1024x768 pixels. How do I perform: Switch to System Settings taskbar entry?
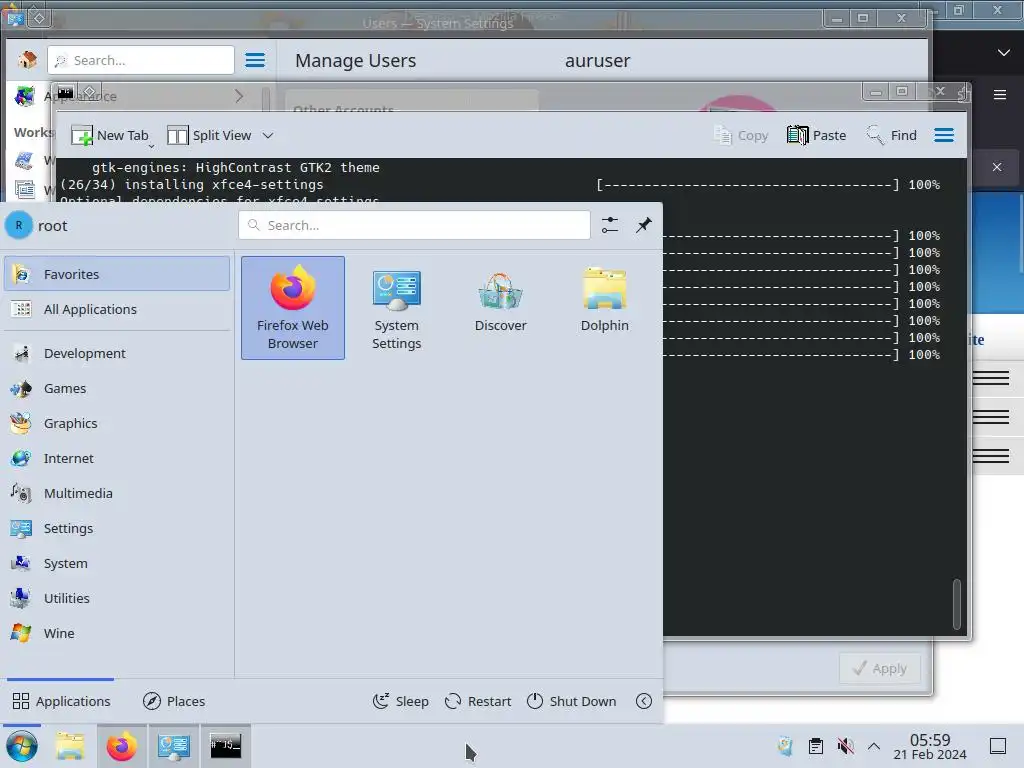tap(174, 746)
